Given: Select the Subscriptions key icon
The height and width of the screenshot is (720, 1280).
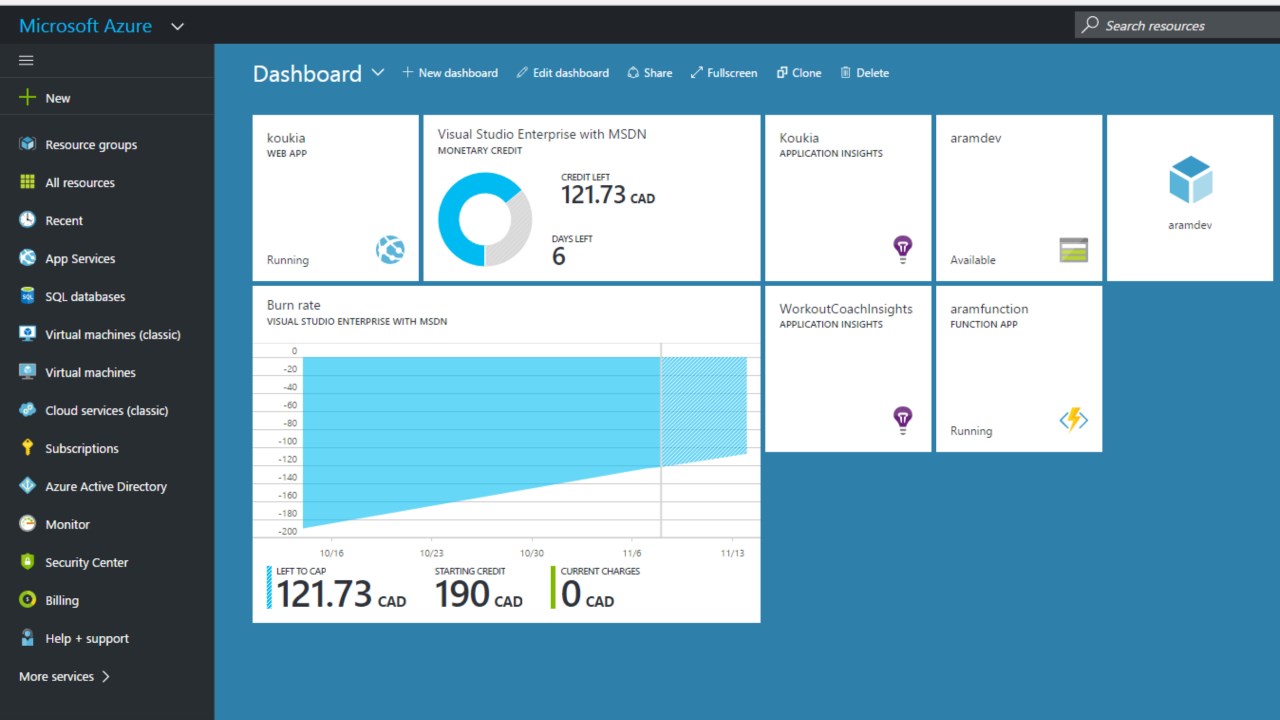Looking at the screenshot, I should (27, 448).
